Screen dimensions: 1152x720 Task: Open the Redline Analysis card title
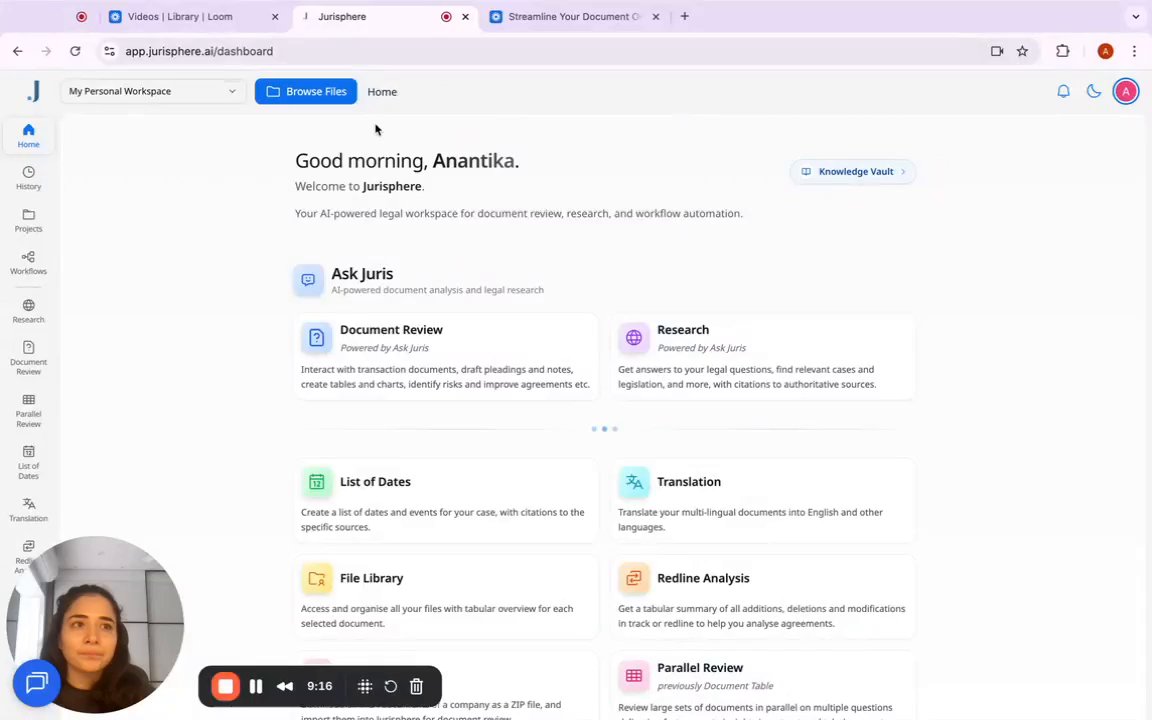point(703,578)
